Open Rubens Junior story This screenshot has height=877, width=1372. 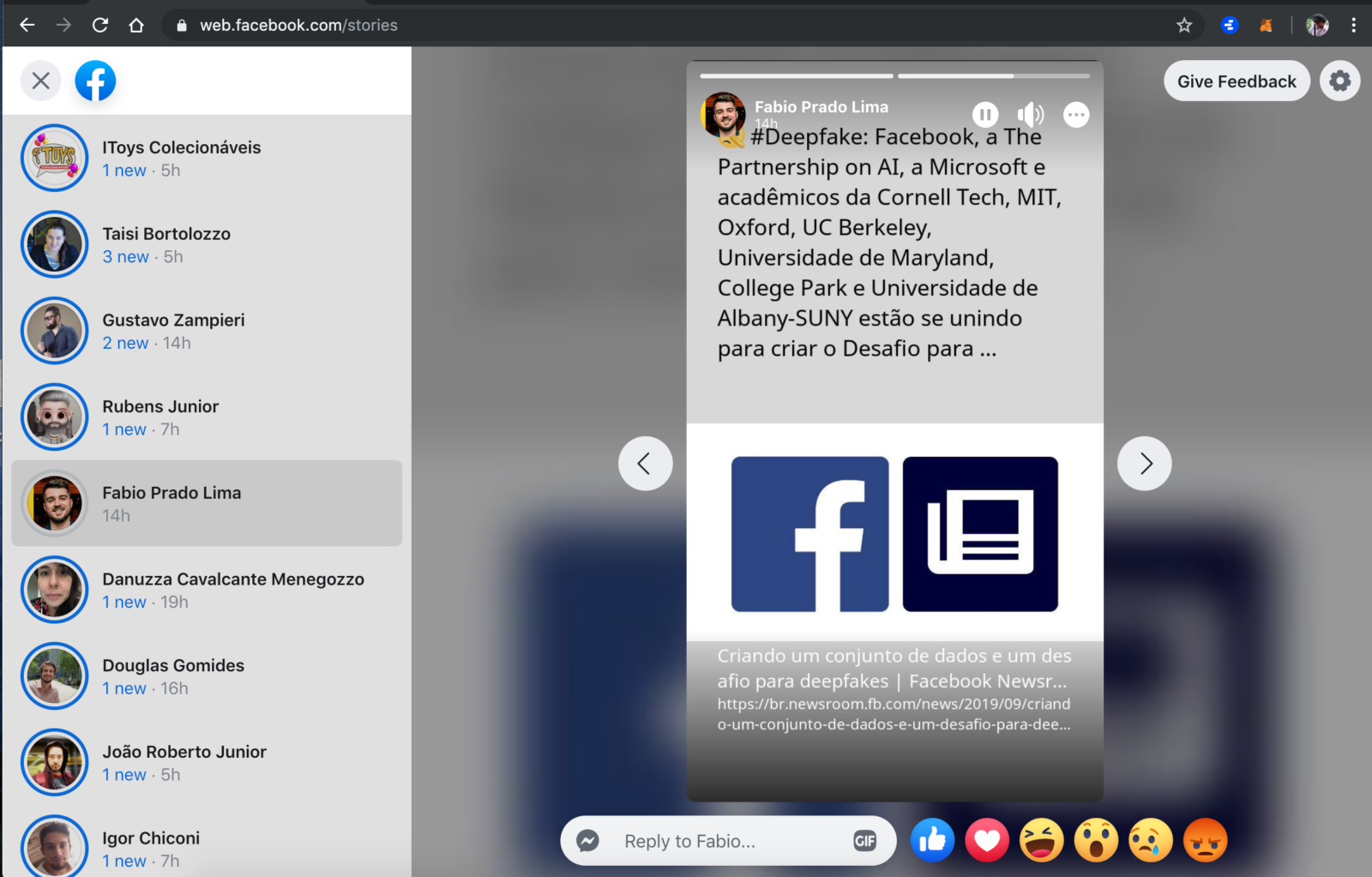pyautogui.click(x=207, y=417)
